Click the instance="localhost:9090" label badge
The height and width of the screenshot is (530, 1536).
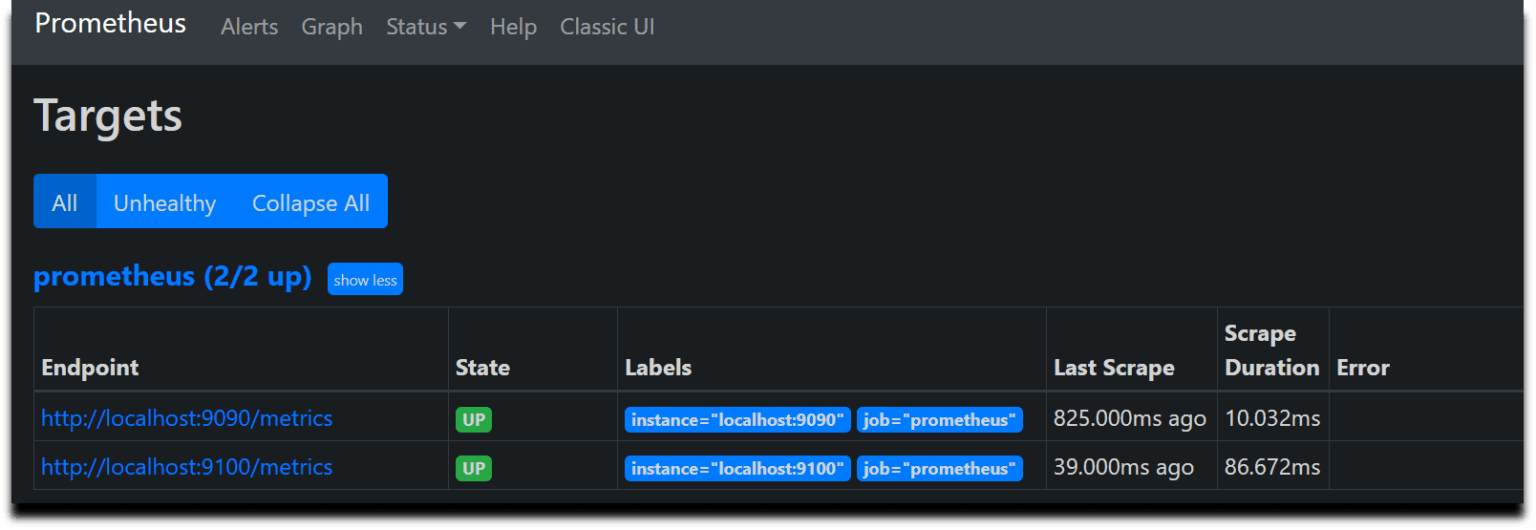click(738, 420)
